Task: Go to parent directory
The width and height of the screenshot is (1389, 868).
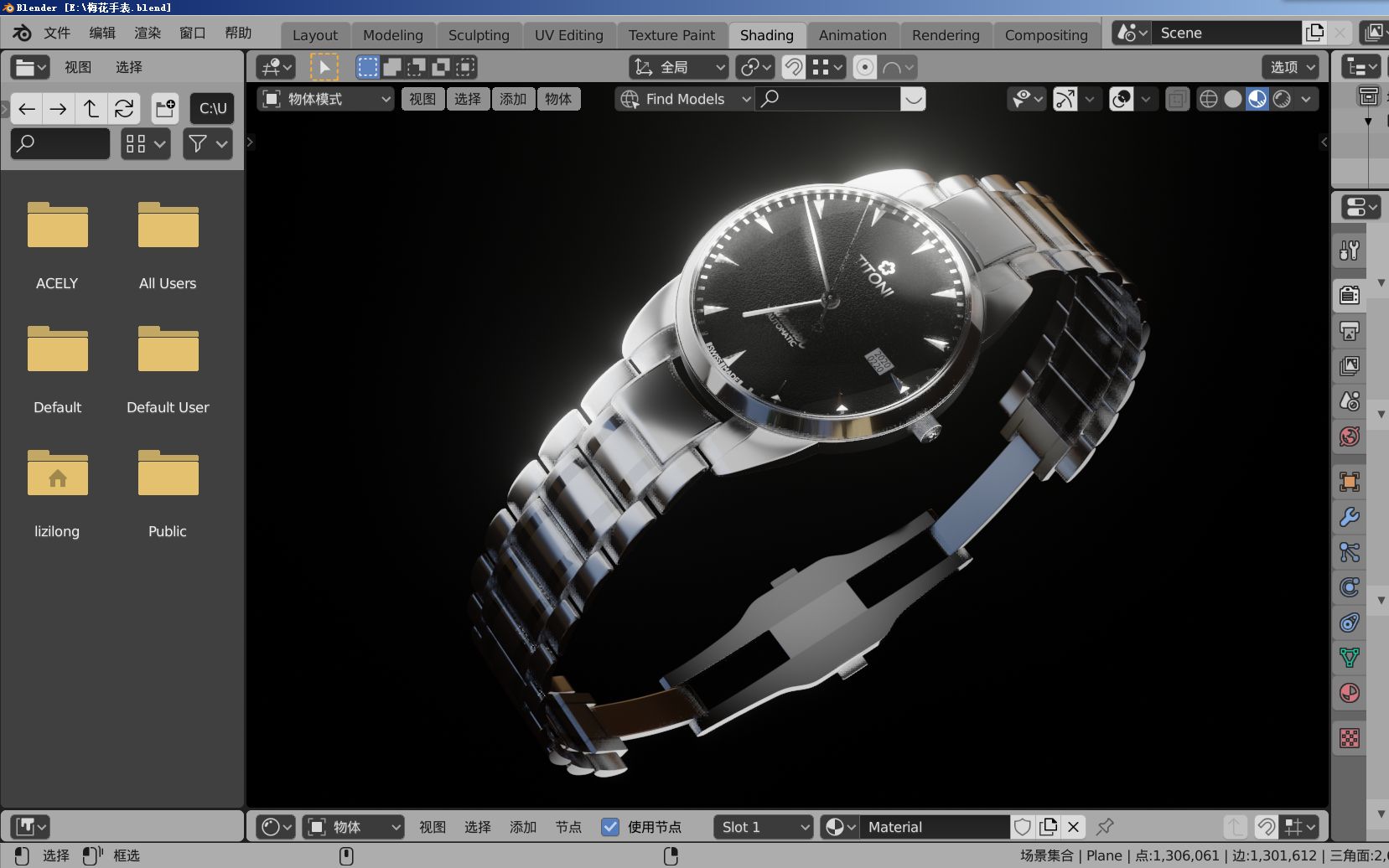Action: (x=91, y=108)
